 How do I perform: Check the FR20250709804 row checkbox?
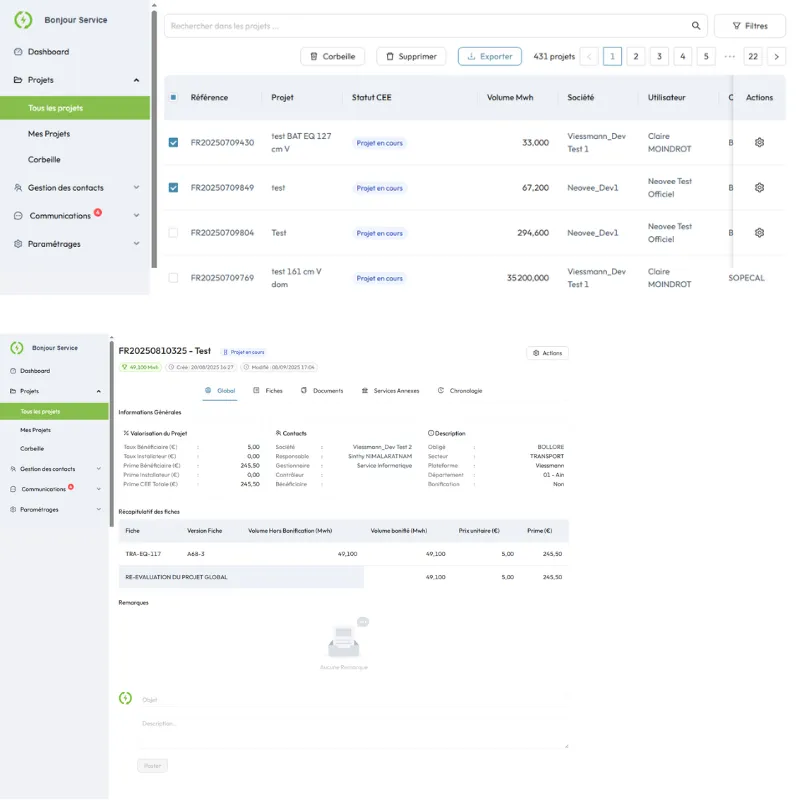point(175,232)
